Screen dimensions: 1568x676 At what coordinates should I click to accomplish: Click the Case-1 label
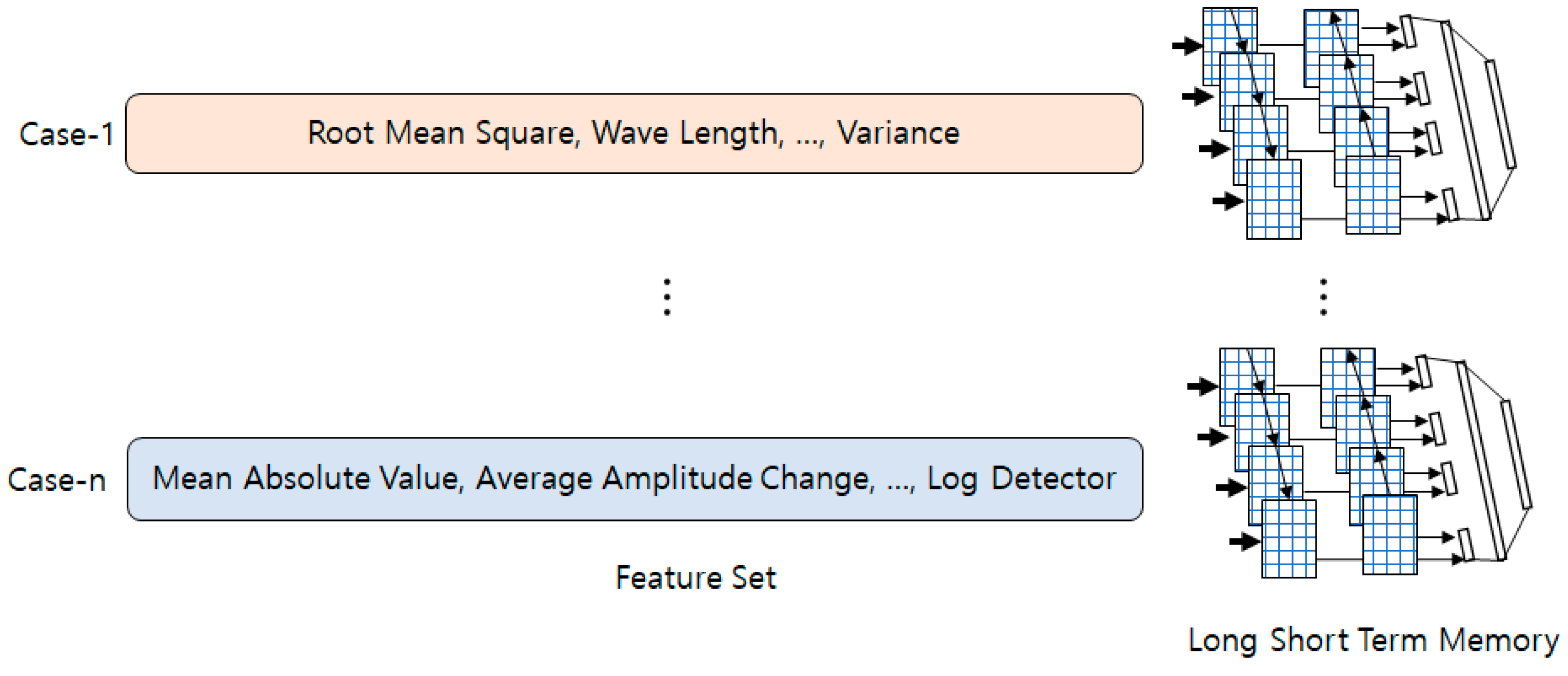[x=66, y=134]
